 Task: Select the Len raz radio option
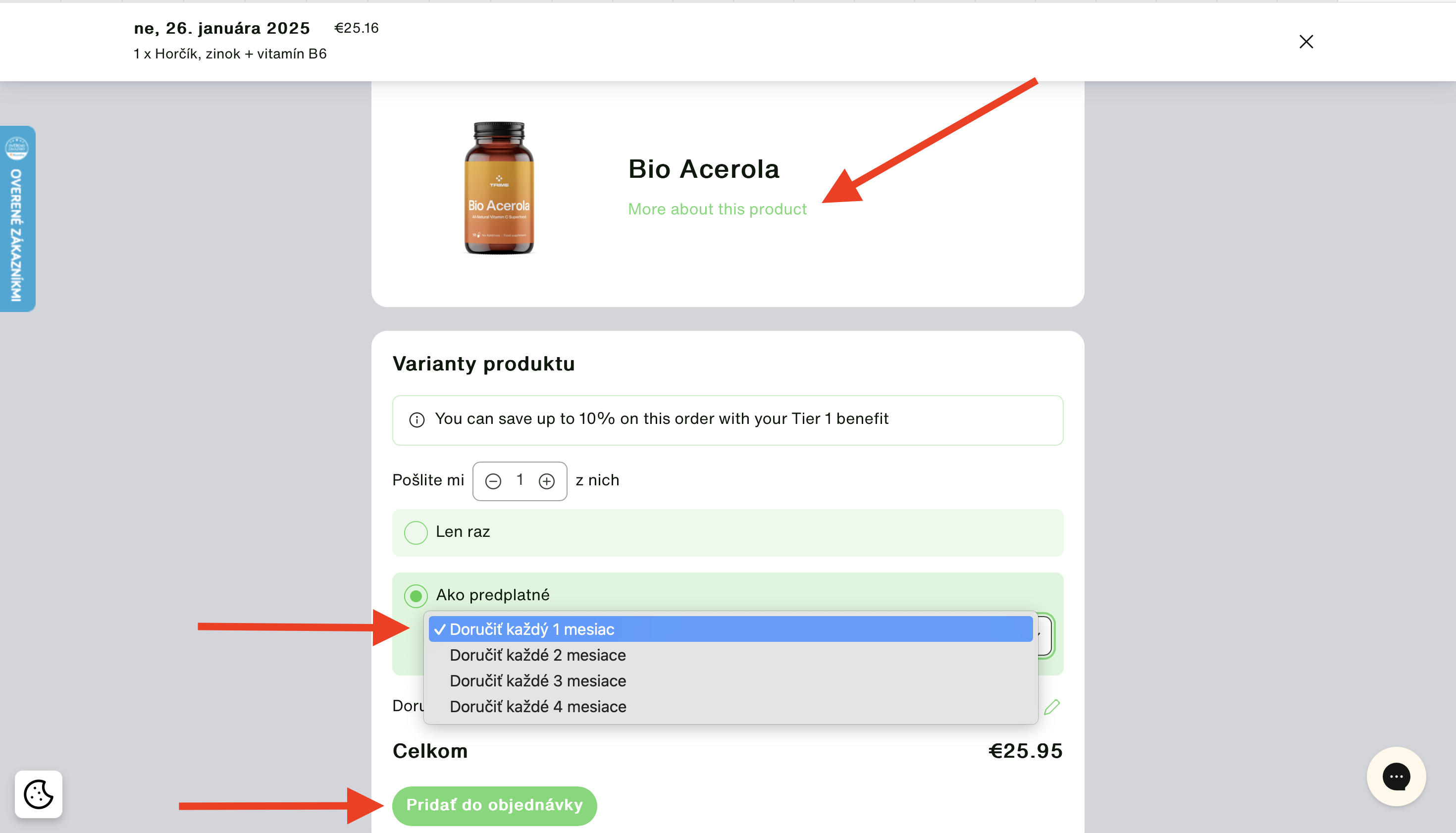416,533
